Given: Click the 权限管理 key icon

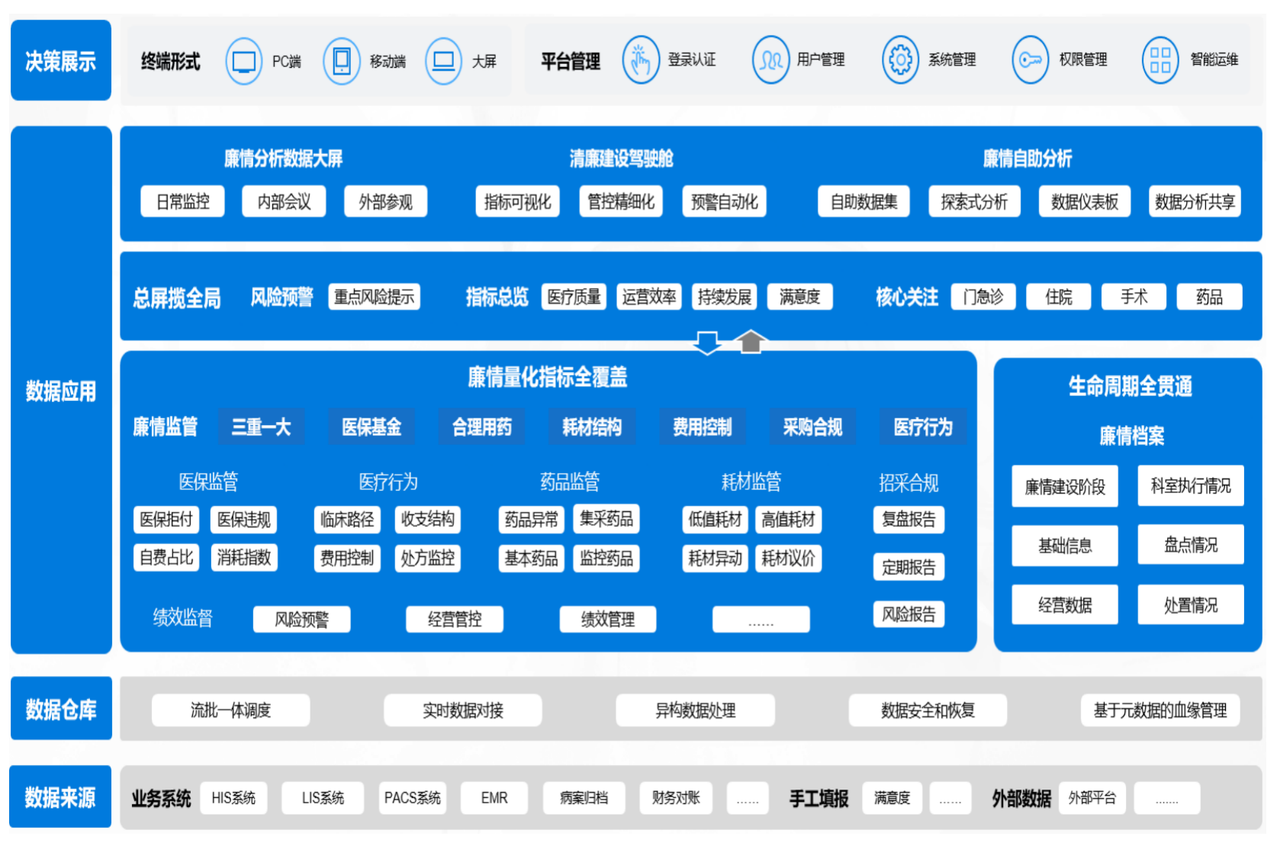Looking at the screenshot, I should (1030, 60).
